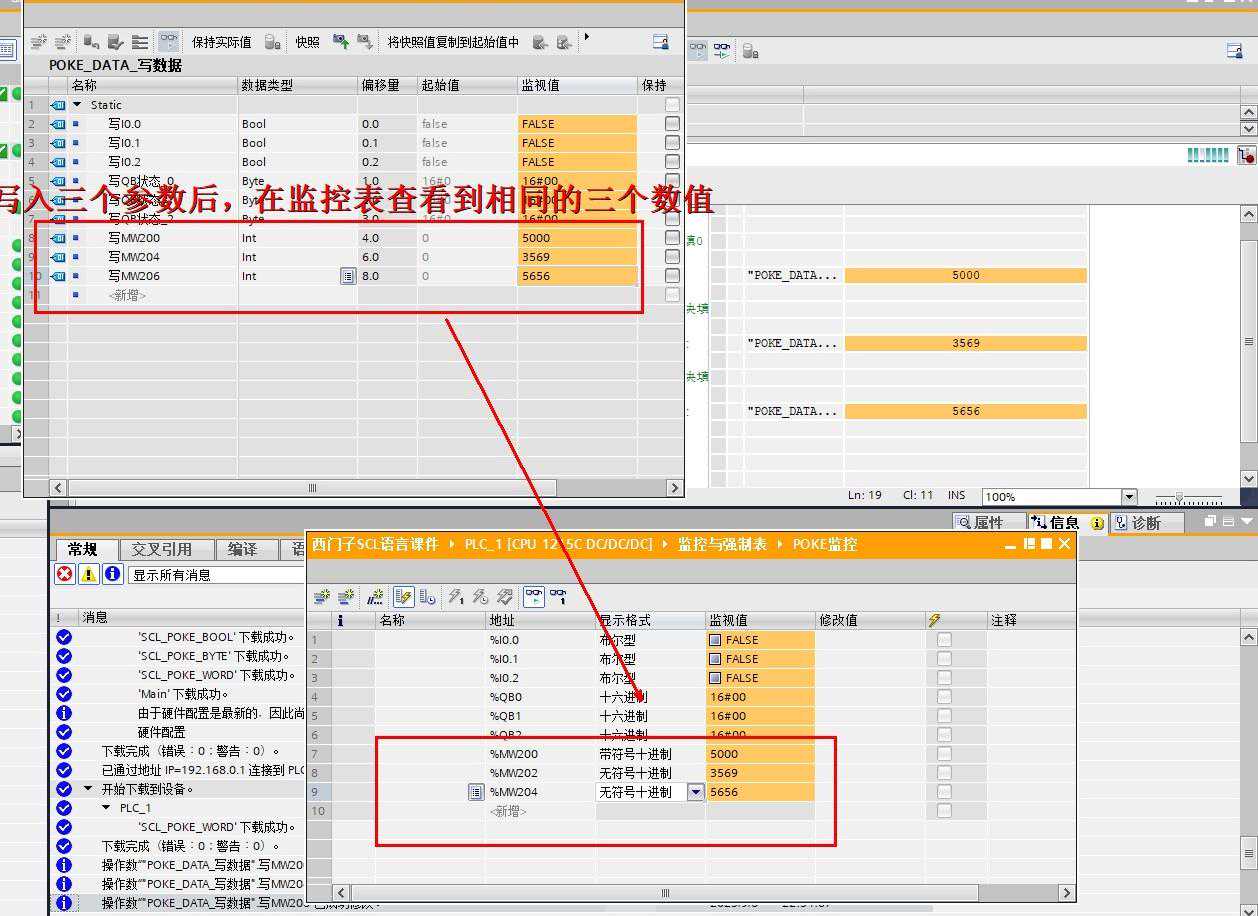
Task: Click the Monitor all button in watch table toolbar
Action: (534, 597)
